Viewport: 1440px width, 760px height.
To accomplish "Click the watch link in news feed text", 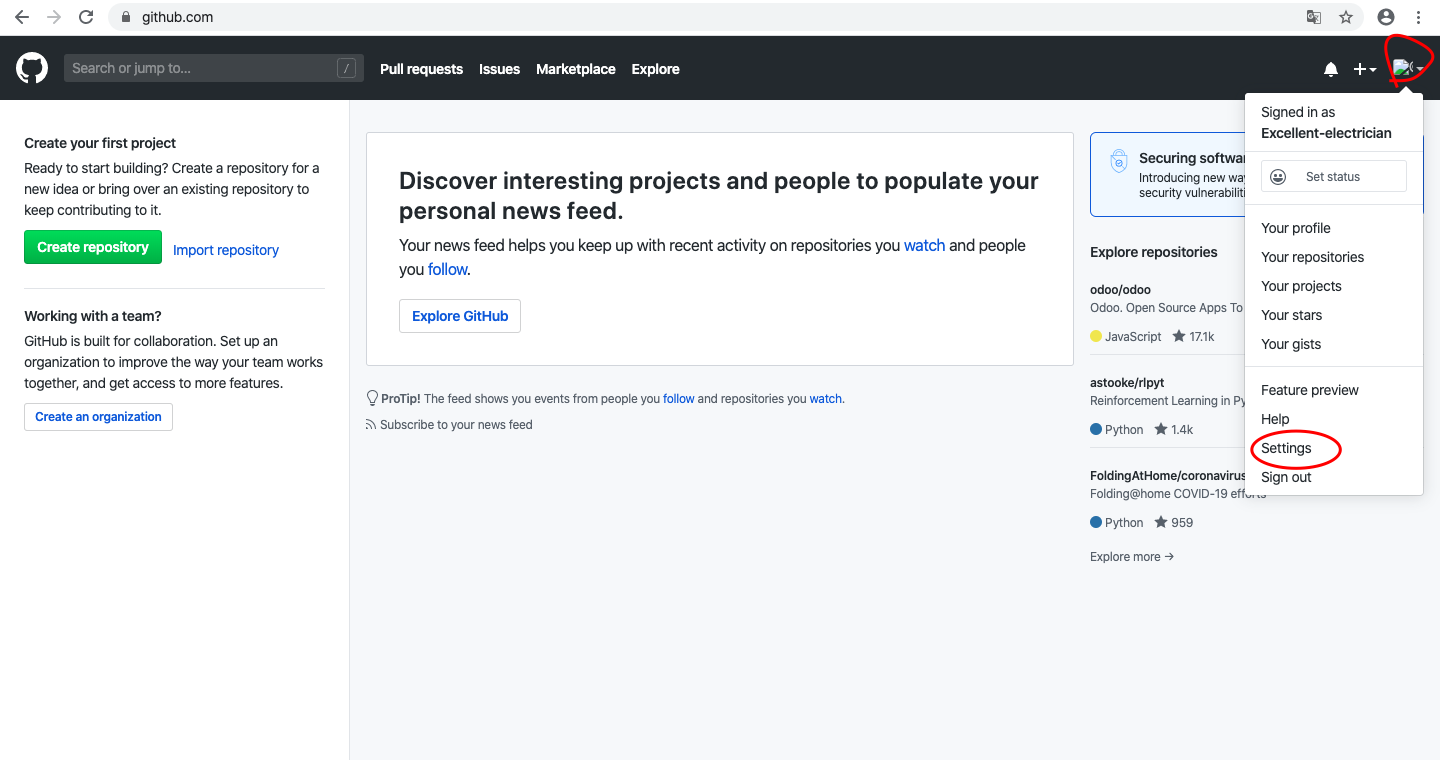I will pyautogui.click(x=924, y=245).
